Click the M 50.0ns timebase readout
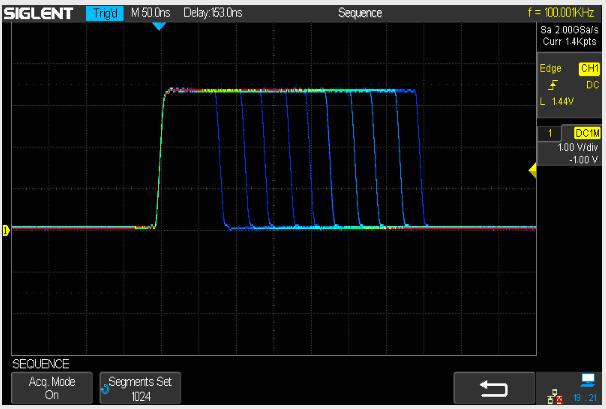The image size is (606, 409). pos(152,11)
